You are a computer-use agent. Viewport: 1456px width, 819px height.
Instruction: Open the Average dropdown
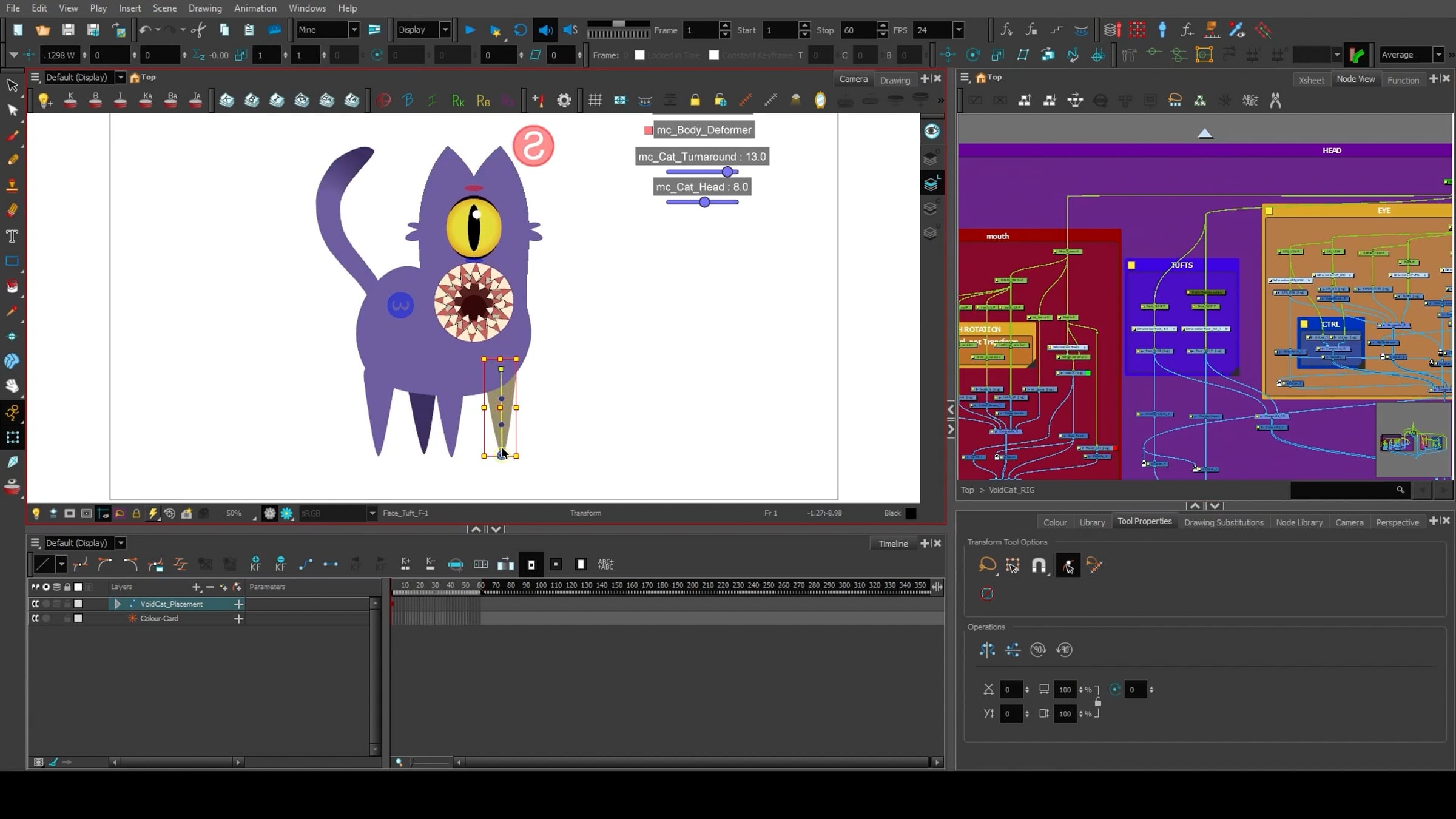tap(1438, 55)
